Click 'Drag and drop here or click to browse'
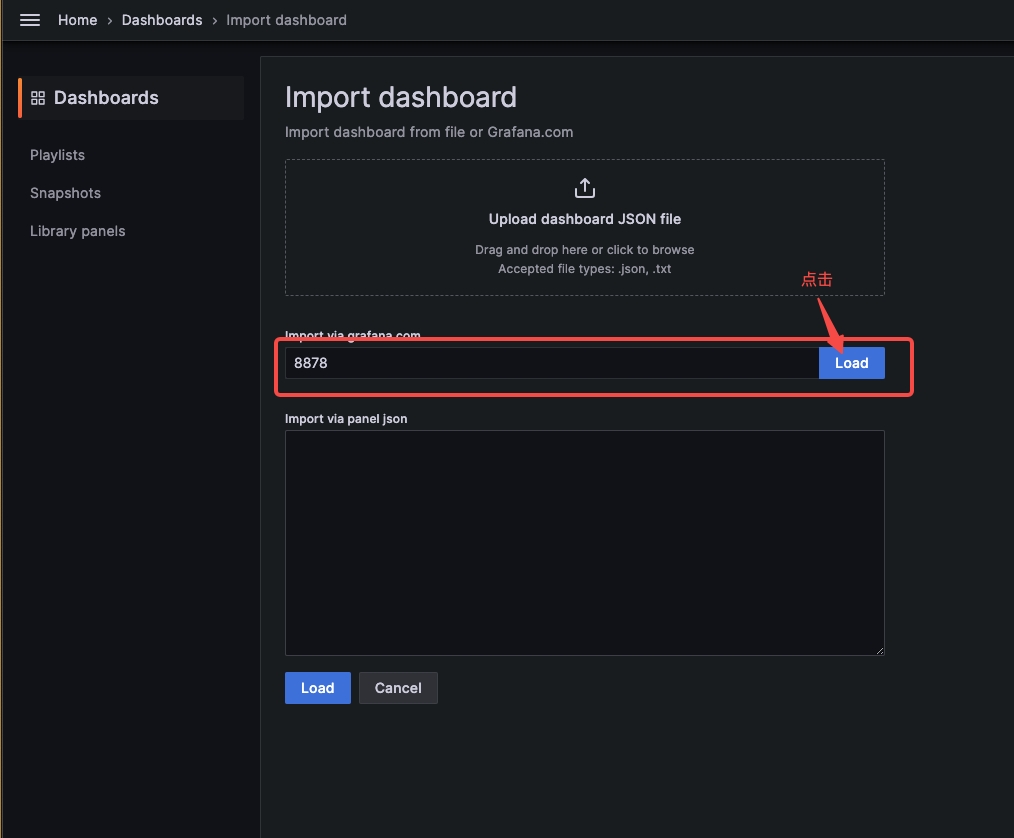 point(585,250)
